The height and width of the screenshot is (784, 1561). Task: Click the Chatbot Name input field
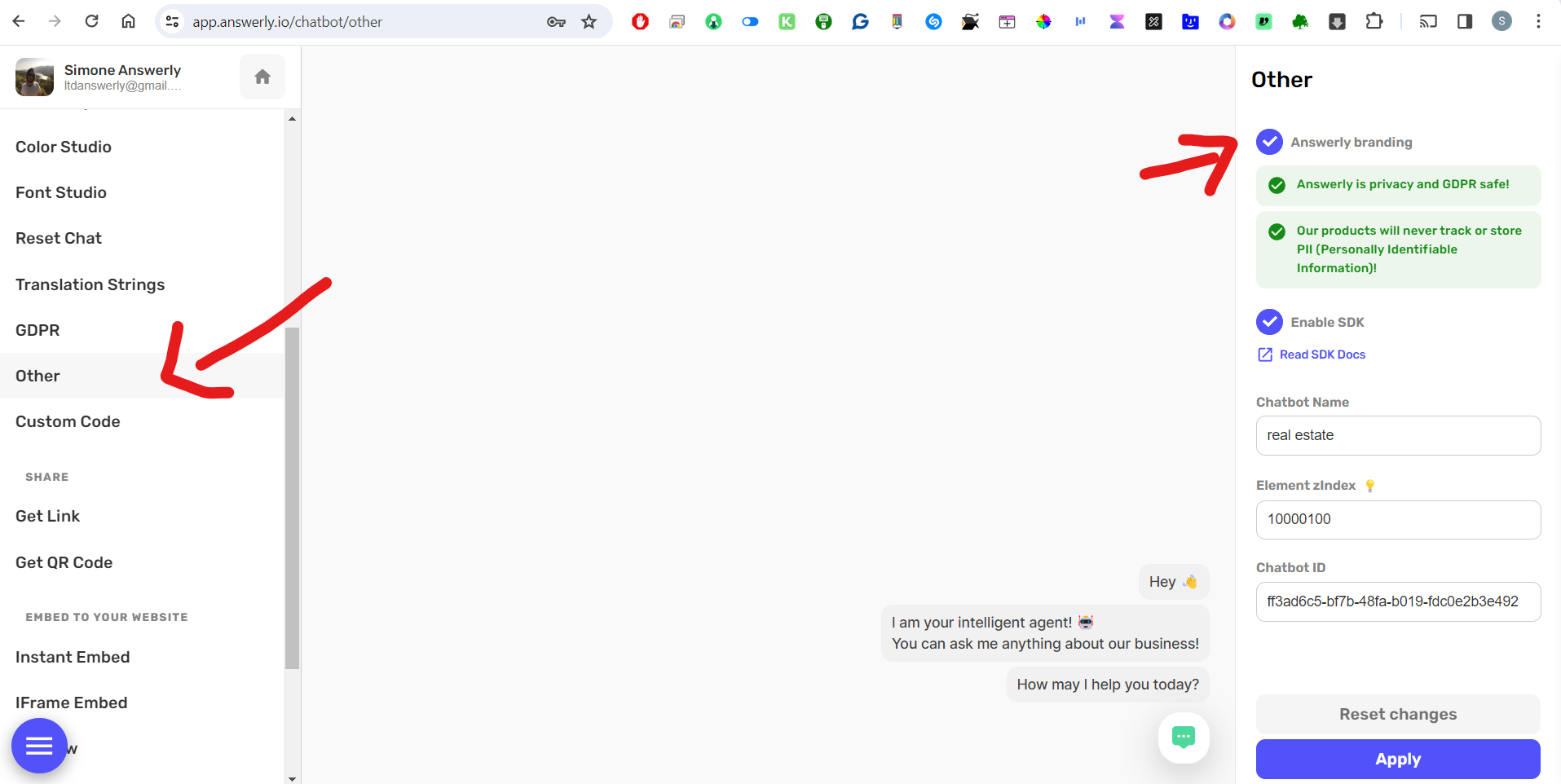coord(1398,436)
